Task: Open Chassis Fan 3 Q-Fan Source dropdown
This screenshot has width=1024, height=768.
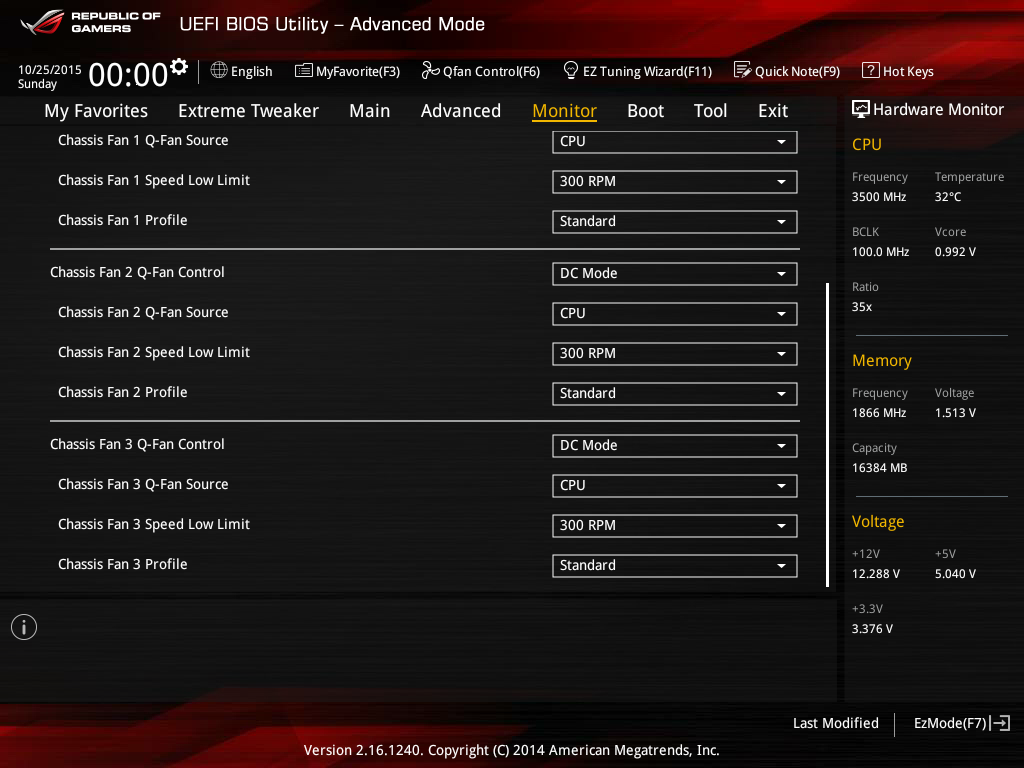Action: click(675, 485)
